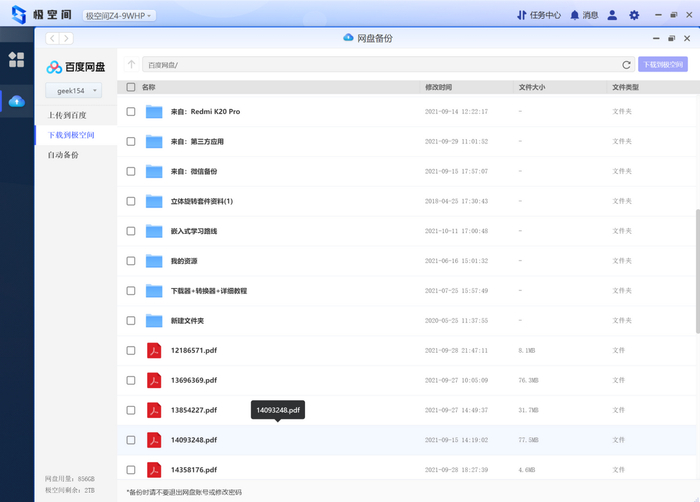Click the 12186571.pdf file icon
Viewport: 700px width, 502px height.
click(154, 351)
